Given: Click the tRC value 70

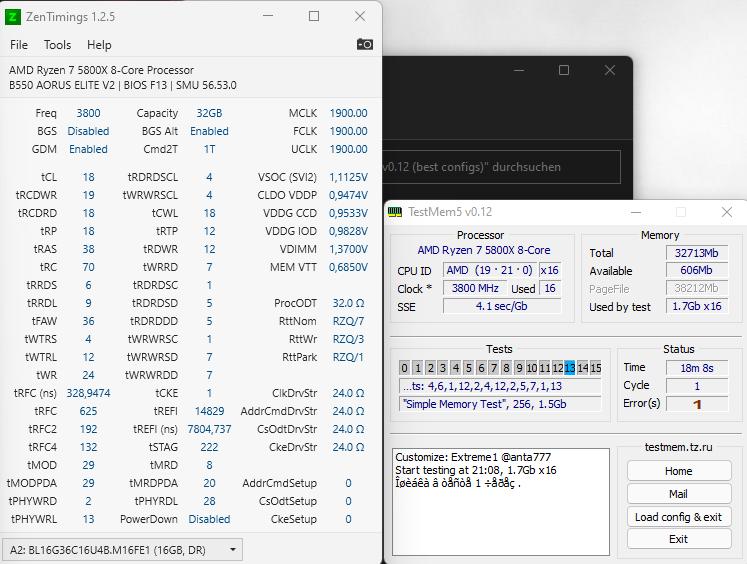Looking at the screenshot, I should pyautogui.click(x=88, y=267).
